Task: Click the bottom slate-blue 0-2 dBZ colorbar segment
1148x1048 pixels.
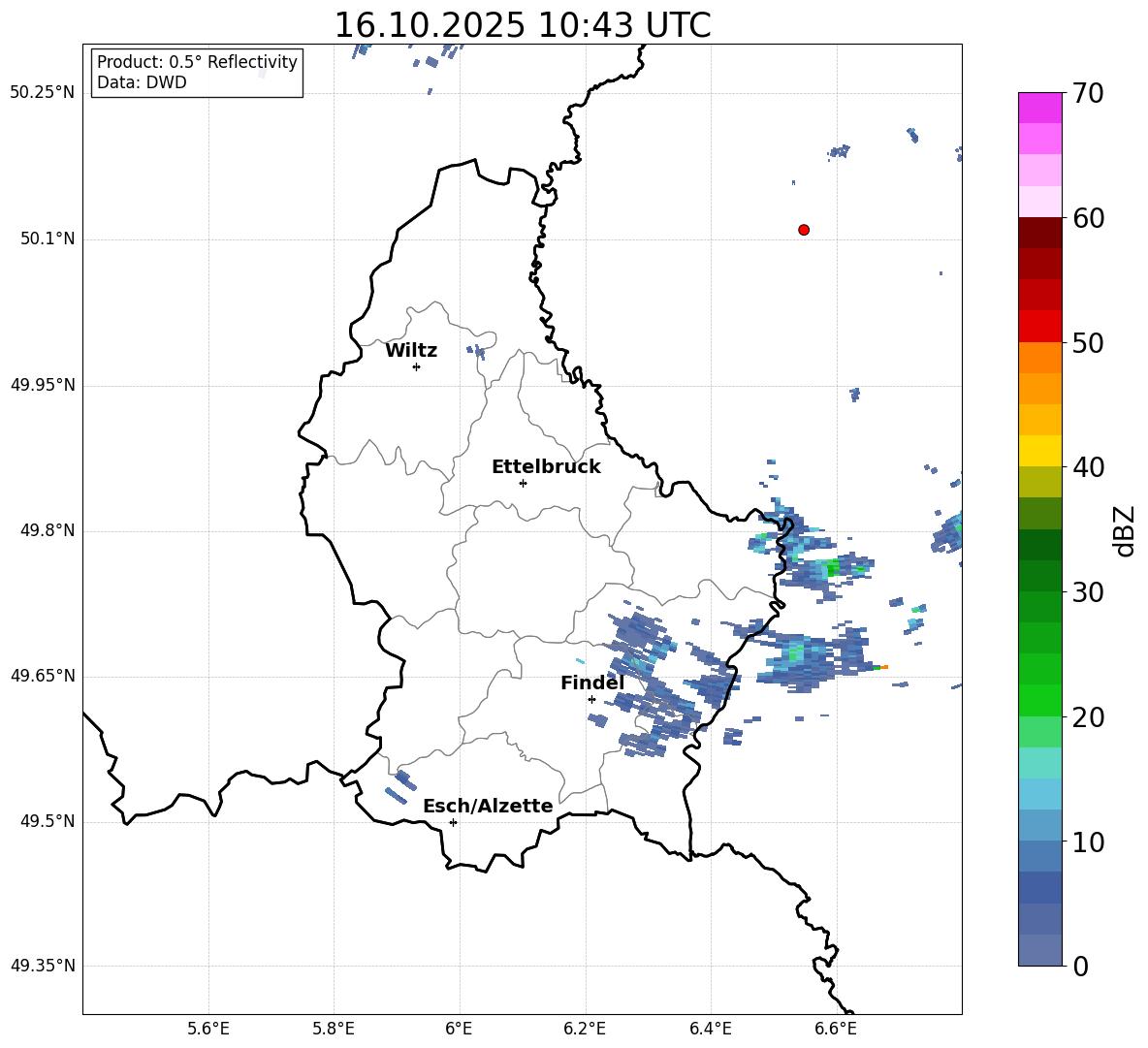Action: point(1039,950)
